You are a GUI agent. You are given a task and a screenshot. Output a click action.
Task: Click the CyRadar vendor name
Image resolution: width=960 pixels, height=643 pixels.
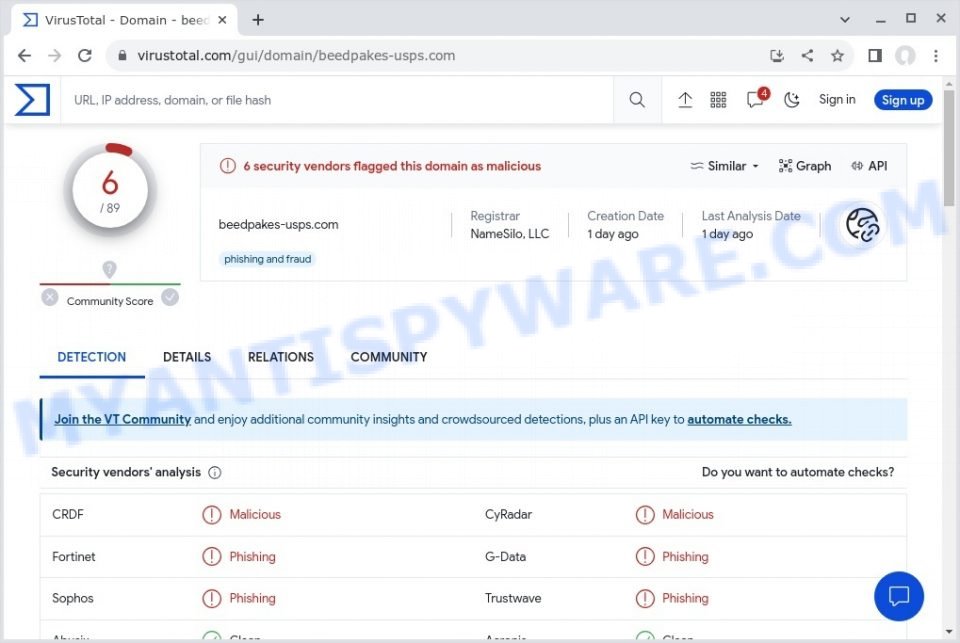pos(508,514)
